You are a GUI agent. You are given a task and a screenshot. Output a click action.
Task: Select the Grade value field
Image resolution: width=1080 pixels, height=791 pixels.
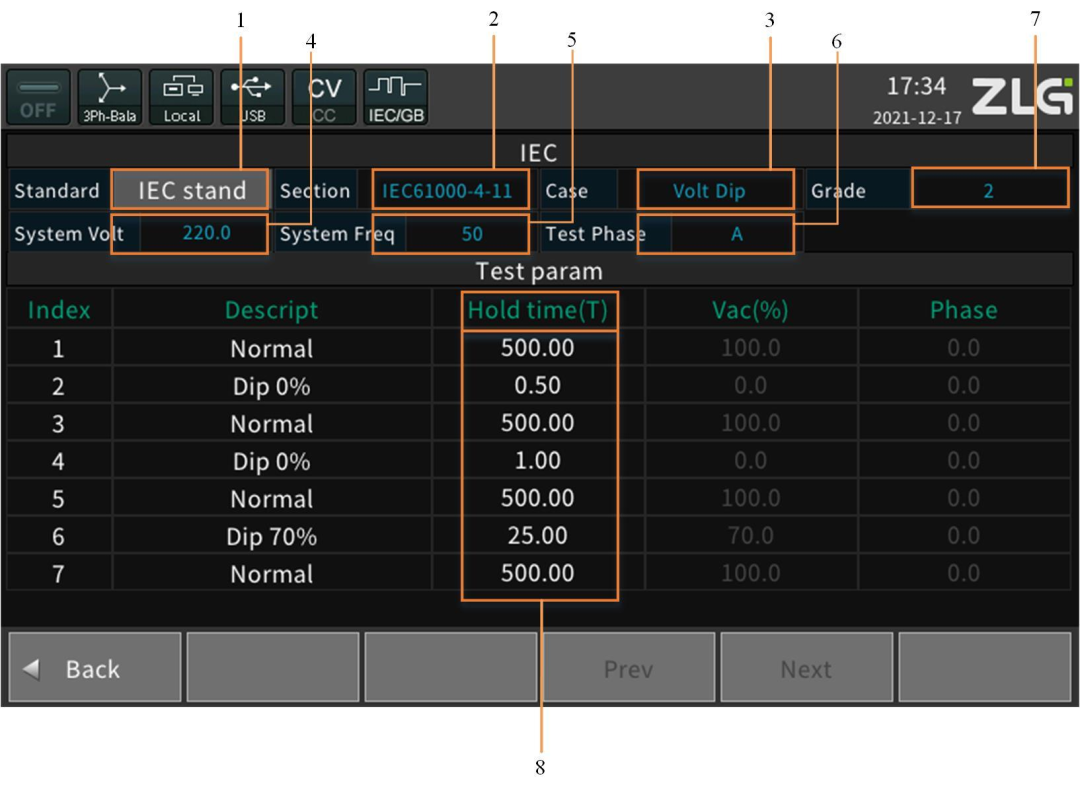[988, 190]
